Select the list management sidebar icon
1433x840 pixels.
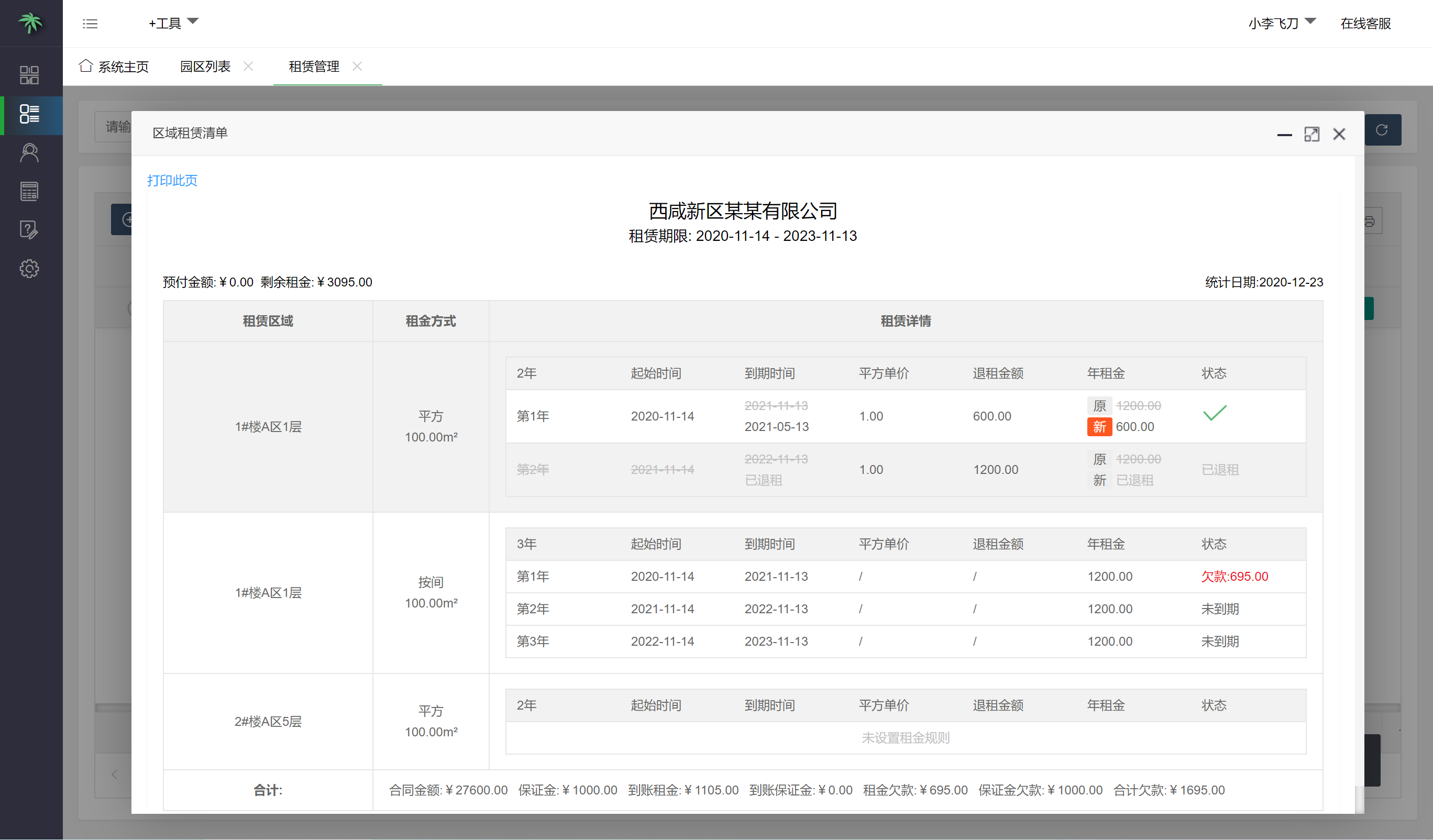click(29, 114)
